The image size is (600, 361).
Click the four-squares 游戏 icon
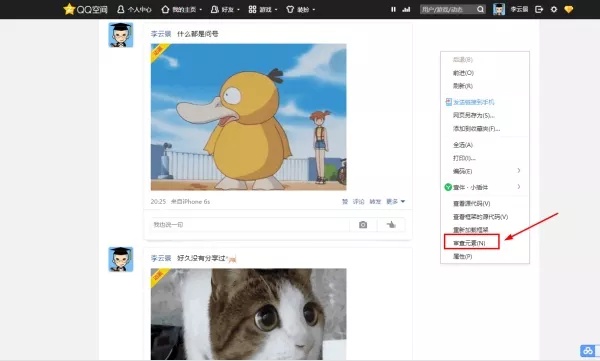[252, 9]
